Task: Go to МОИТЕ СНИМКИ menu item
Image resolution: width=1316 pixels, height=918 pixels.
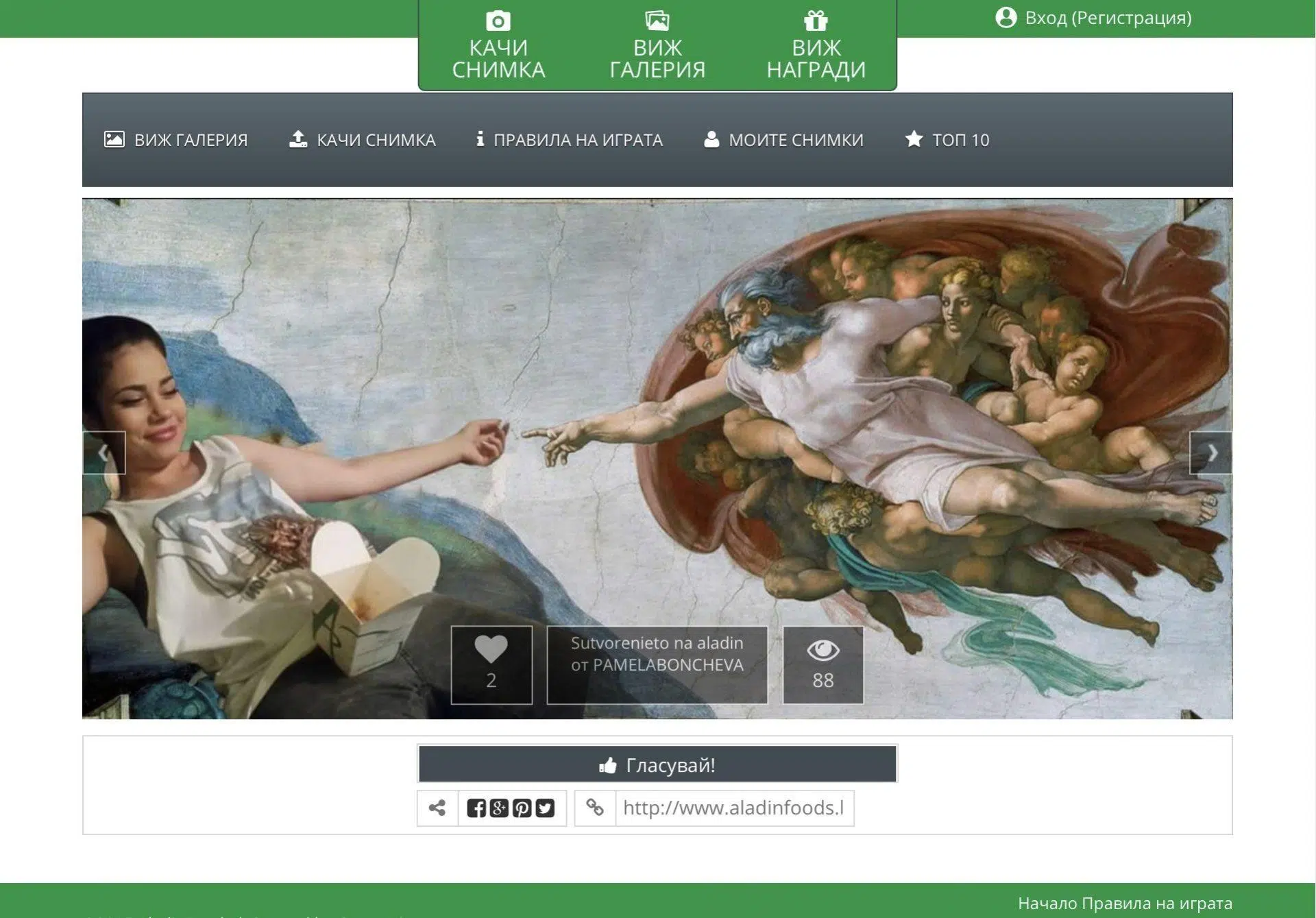Action: click(x=783, y=140)
